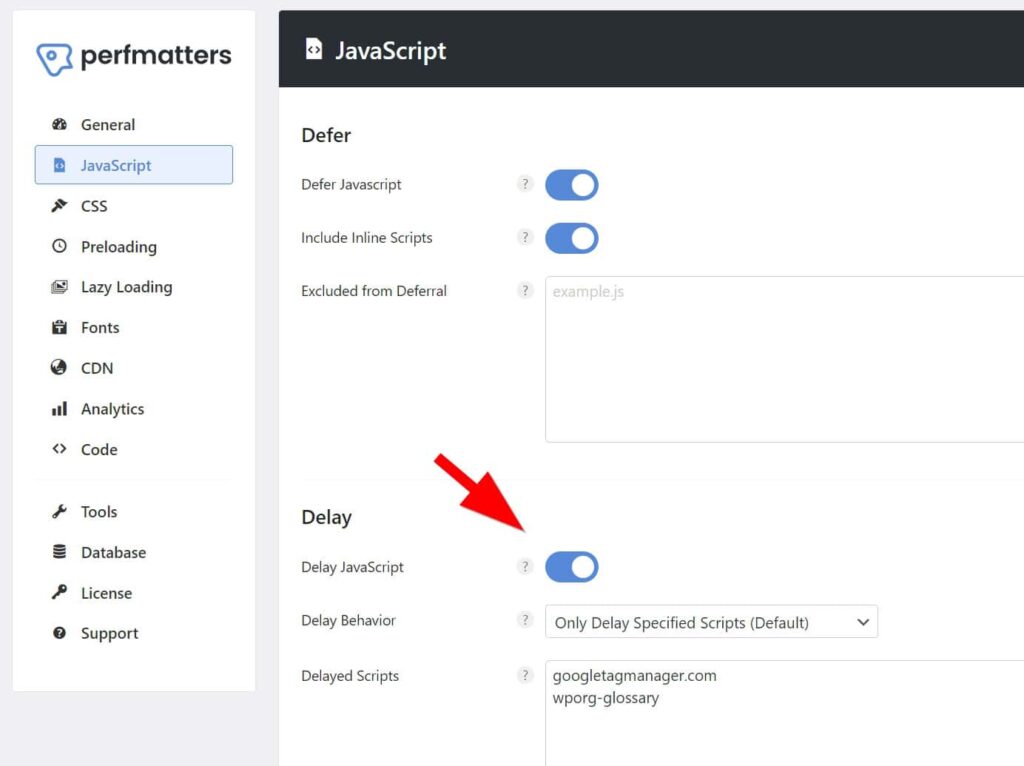Click the help icon beside Include Inline Scripts
Screen dimensions: 1024x766
point(525,238)
